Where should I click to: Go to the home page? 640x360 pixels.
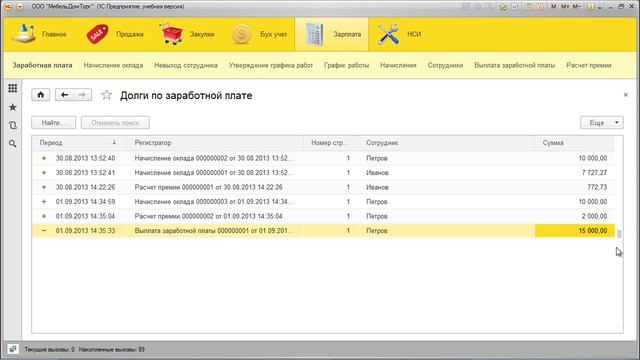pyautogui.click(x=41, y=95)
